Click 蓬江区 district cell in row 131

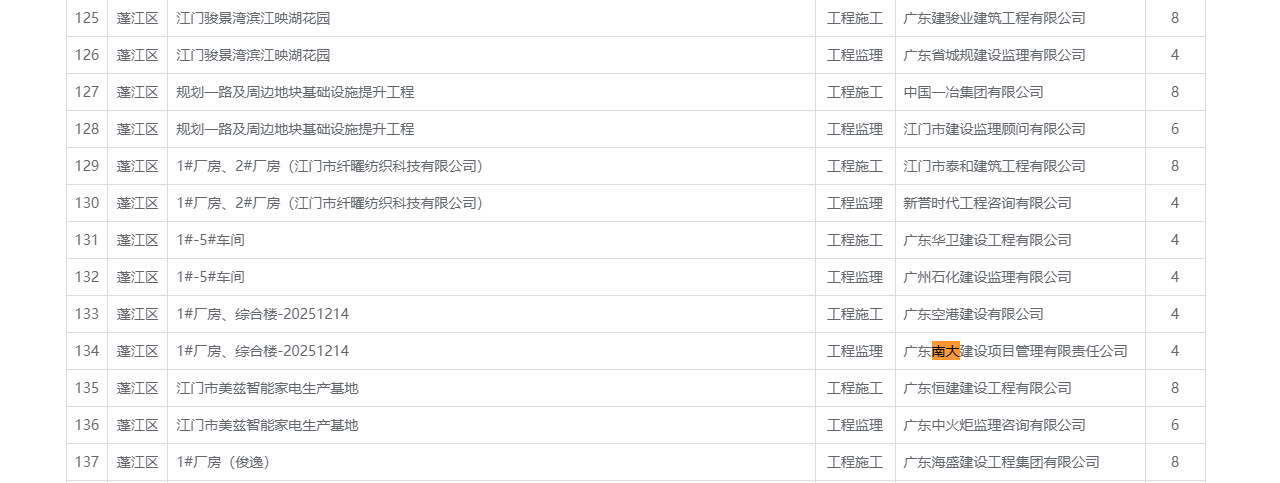[x=138, y=240]
